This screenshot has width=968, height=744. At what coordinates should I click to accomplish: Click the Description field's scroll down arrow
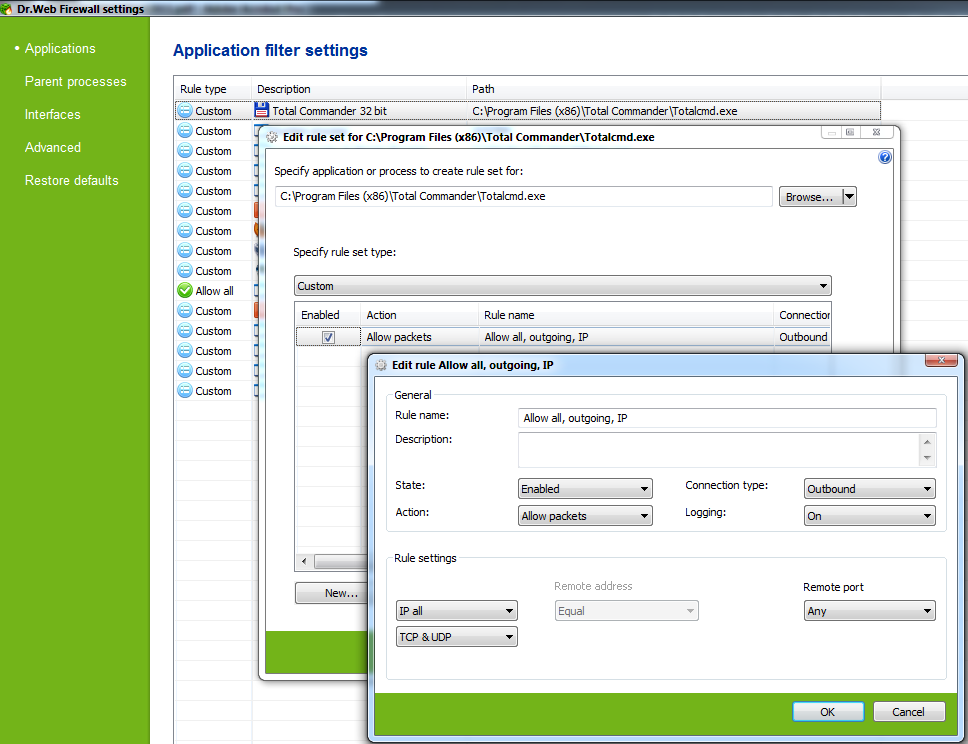coord(927,458)
